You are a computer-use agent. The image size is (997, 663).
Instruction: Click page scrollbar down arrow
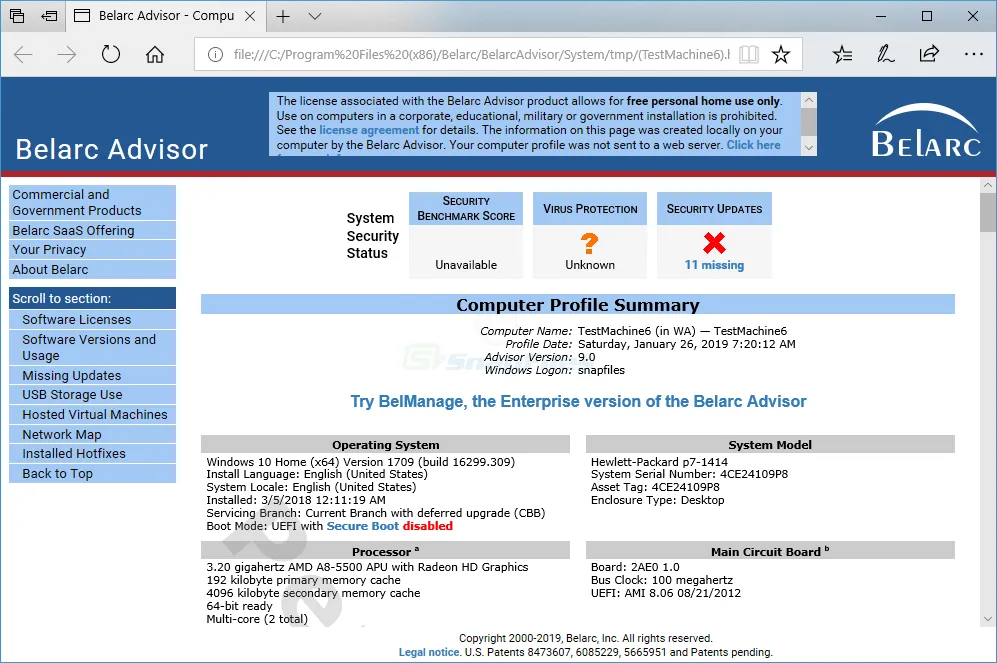[x=987, y=619]
